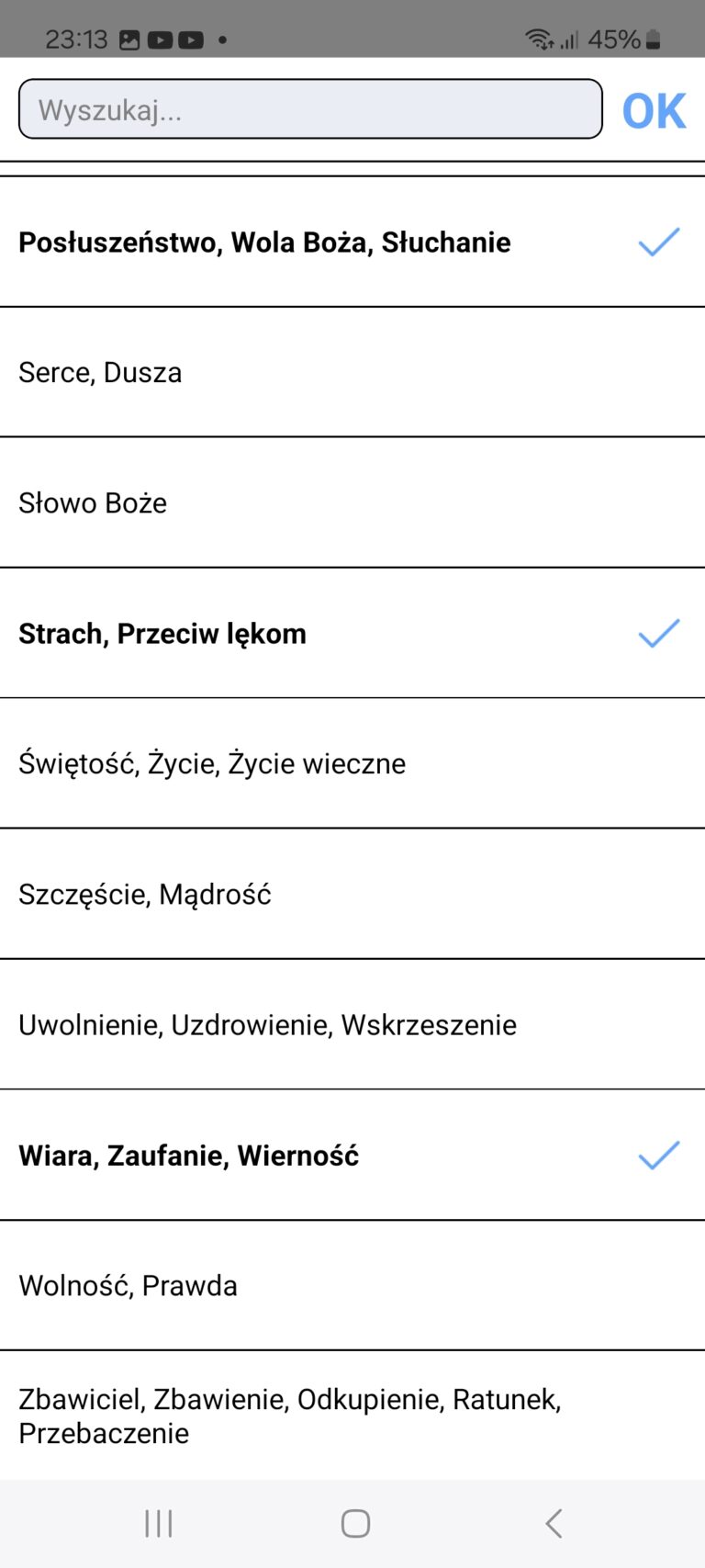The height and width of the screenshot is (1568, 705).
Task: Select the "Słowo Boże" category
Action: point(352,503)
